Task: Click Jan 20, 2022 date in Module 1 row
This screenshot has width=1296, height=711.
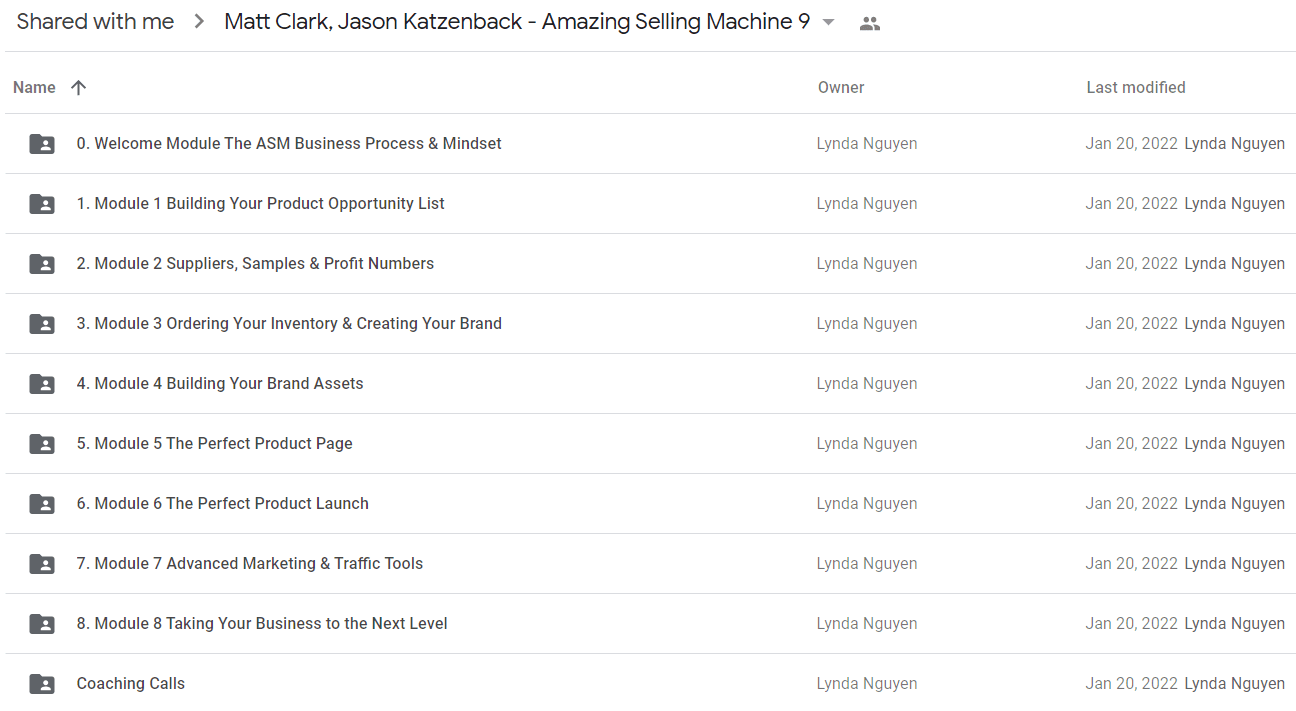Action: coord(1132,204)
